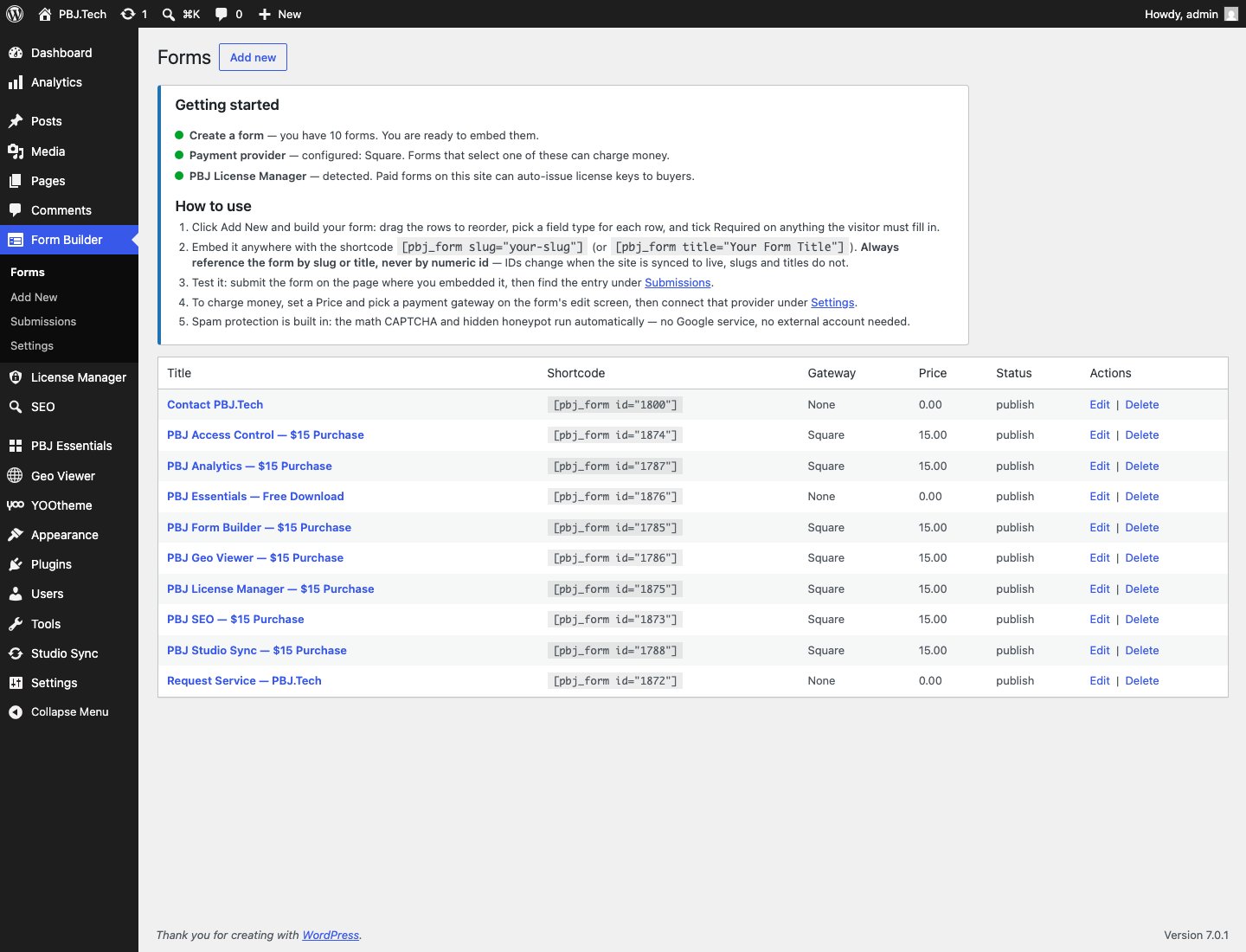Click the Dashboard gauge icon

[16, 53]
